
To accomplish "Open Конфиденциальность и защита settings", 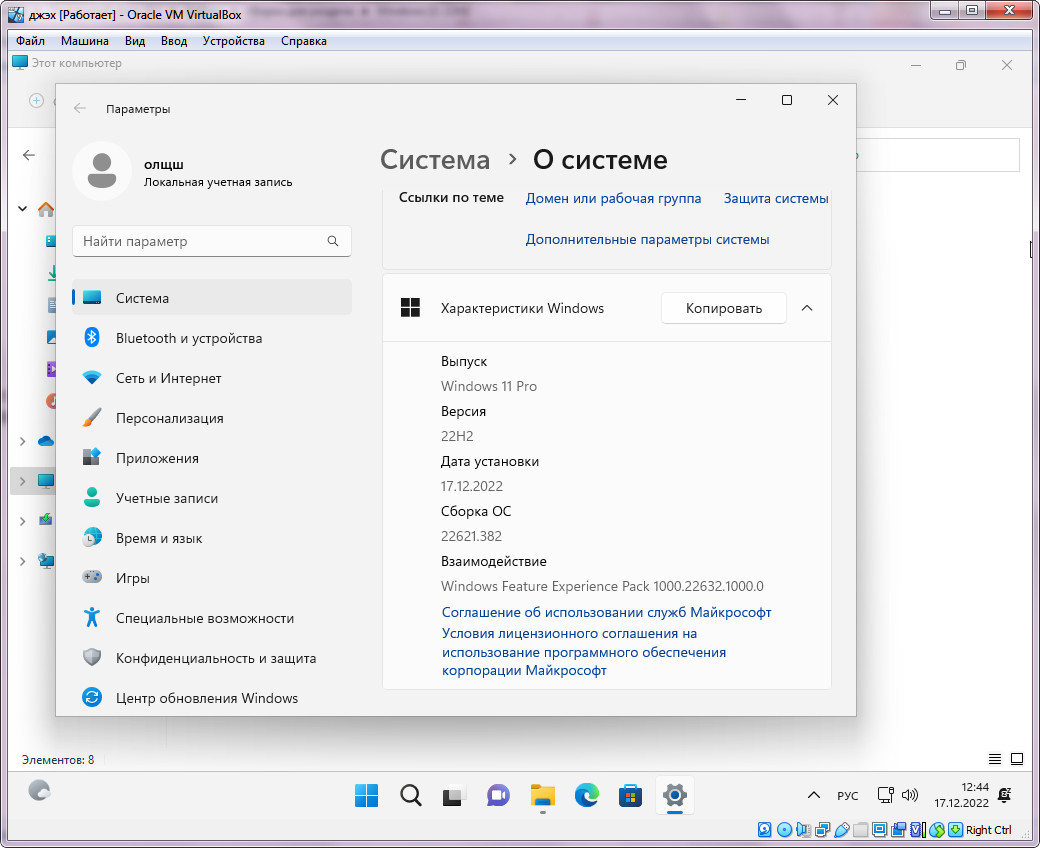I will 212,658.
